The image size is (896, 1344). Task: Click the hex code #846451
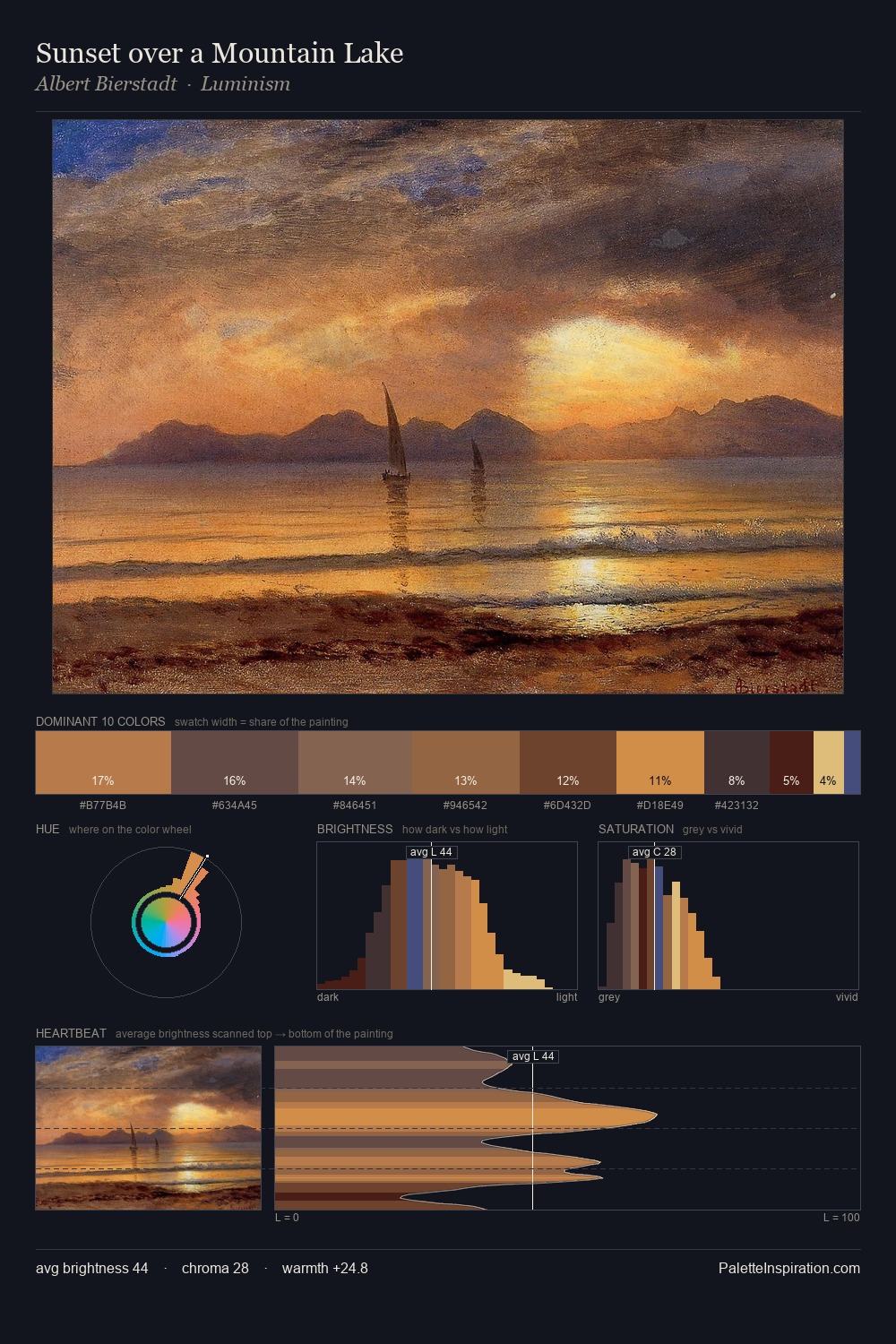[x=355, y=806]
